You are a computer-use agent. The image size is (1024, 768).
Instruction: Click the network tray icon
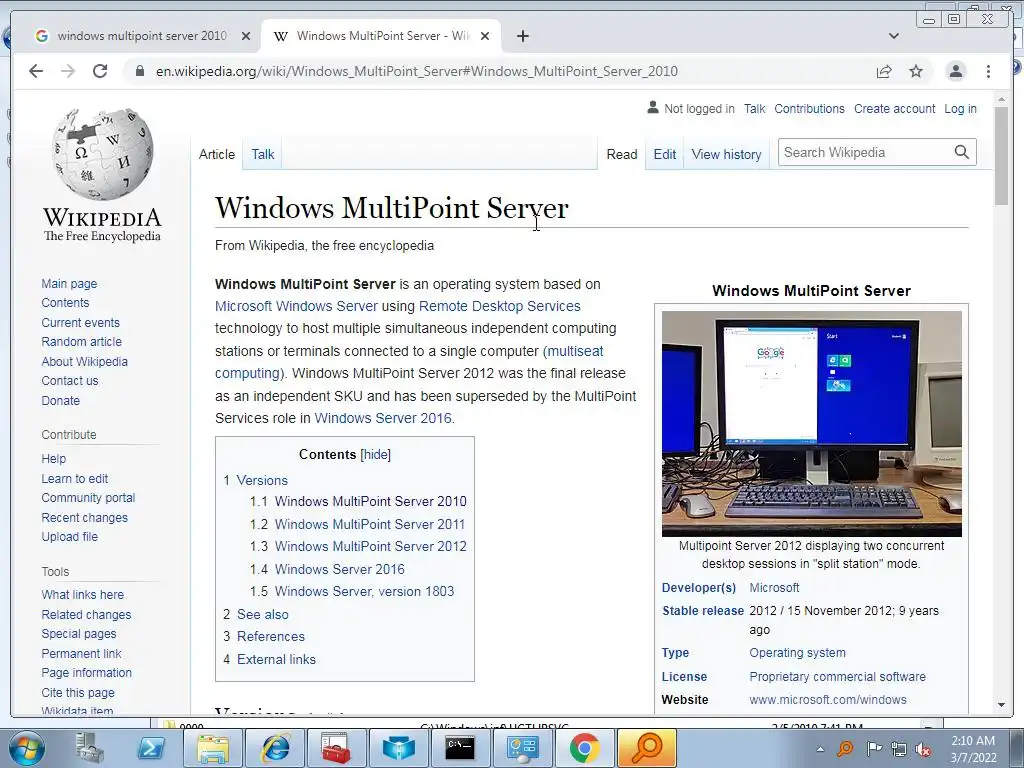(x=899, y=749)
